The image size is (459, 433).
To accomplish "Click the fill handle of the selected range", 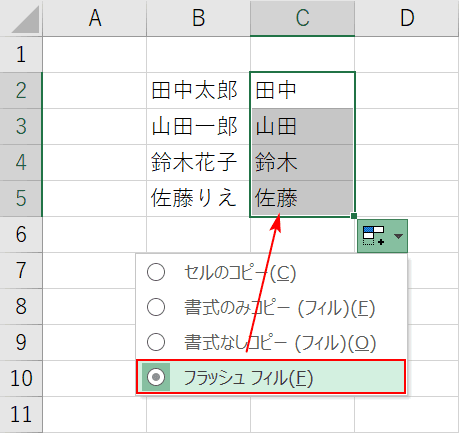I will [x=354, y=216].
